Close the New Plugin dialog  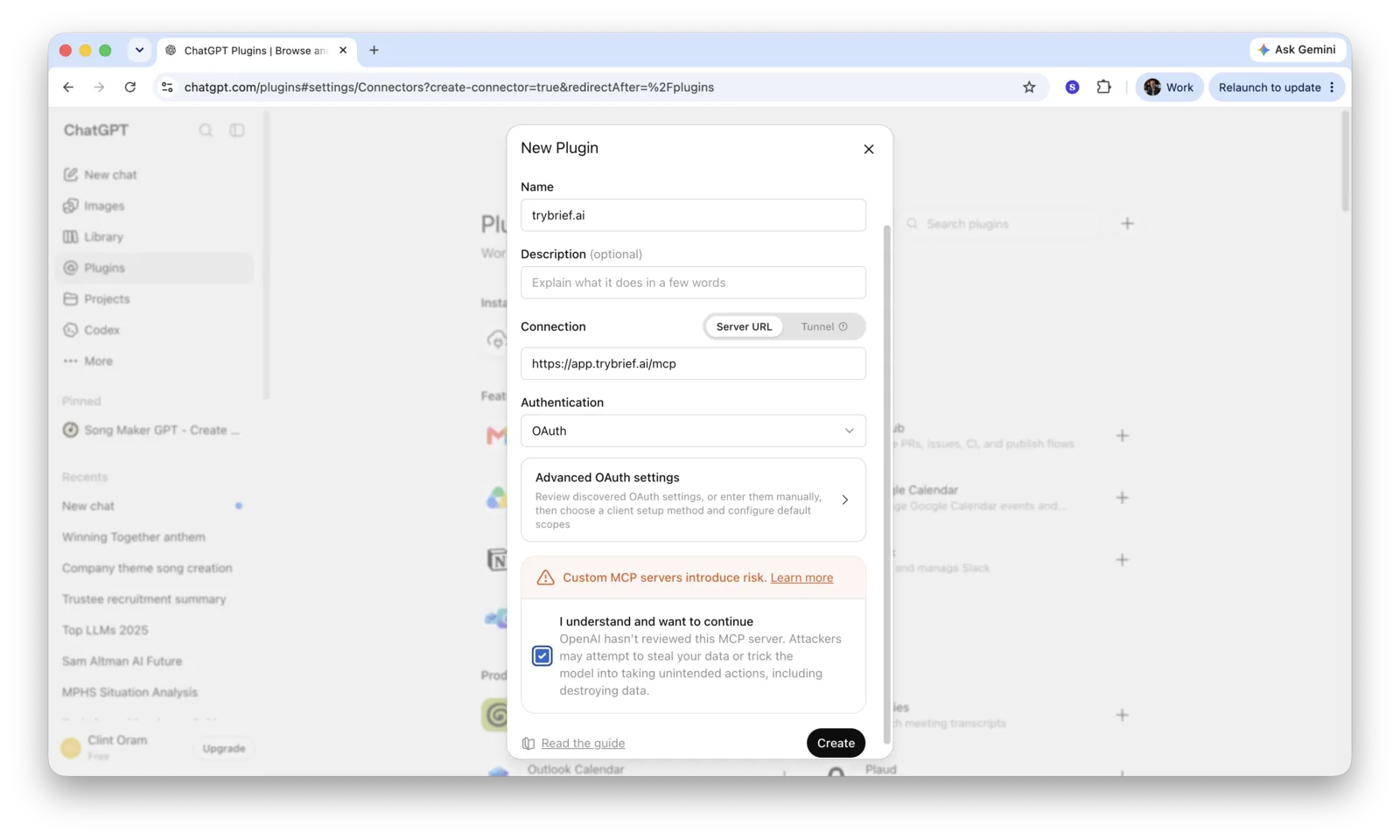(x=869, y=150)
